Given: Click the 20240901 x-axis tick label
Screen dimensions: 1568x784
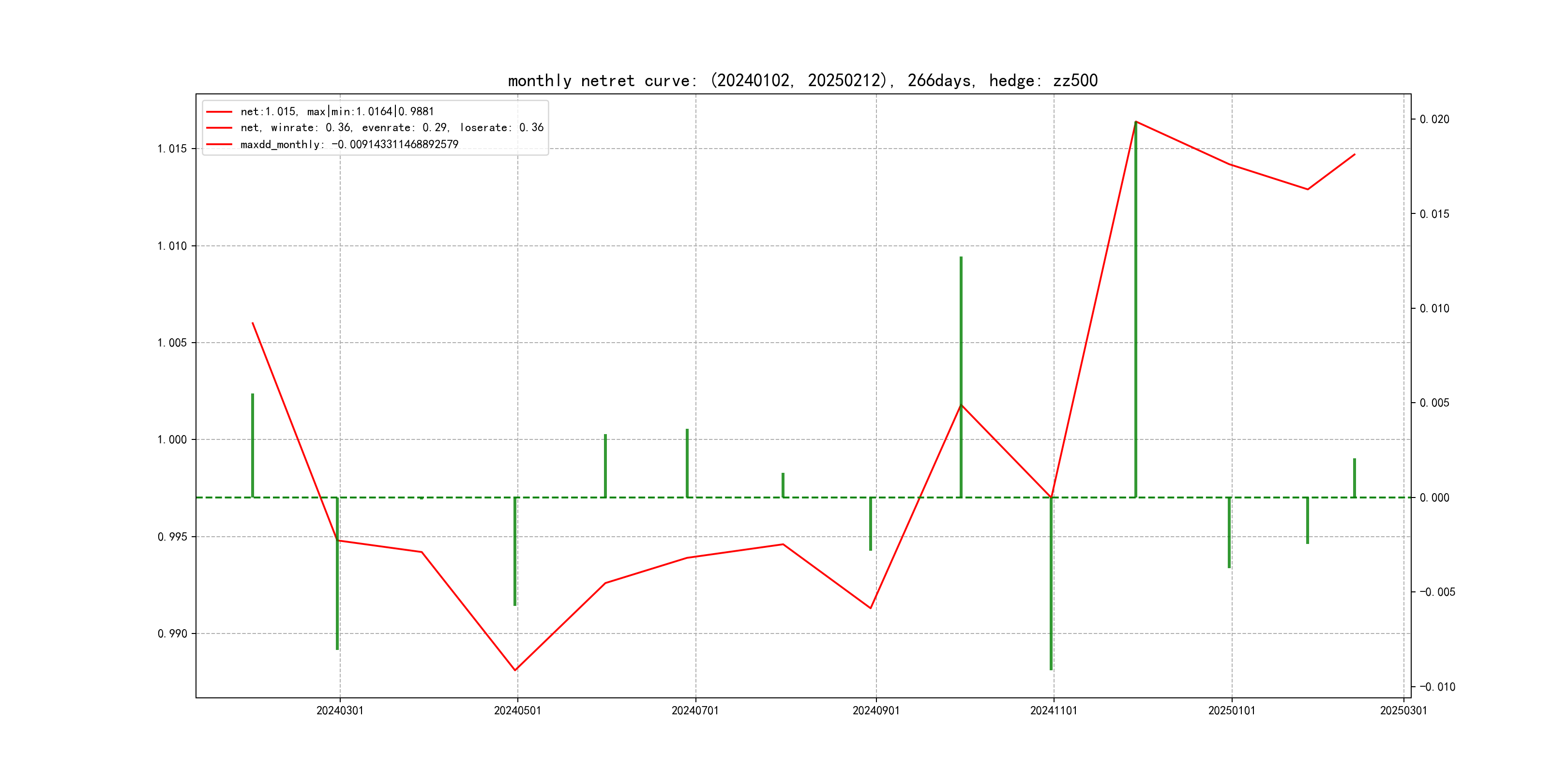Looking at the screenshot, I should tap(876, 710).
